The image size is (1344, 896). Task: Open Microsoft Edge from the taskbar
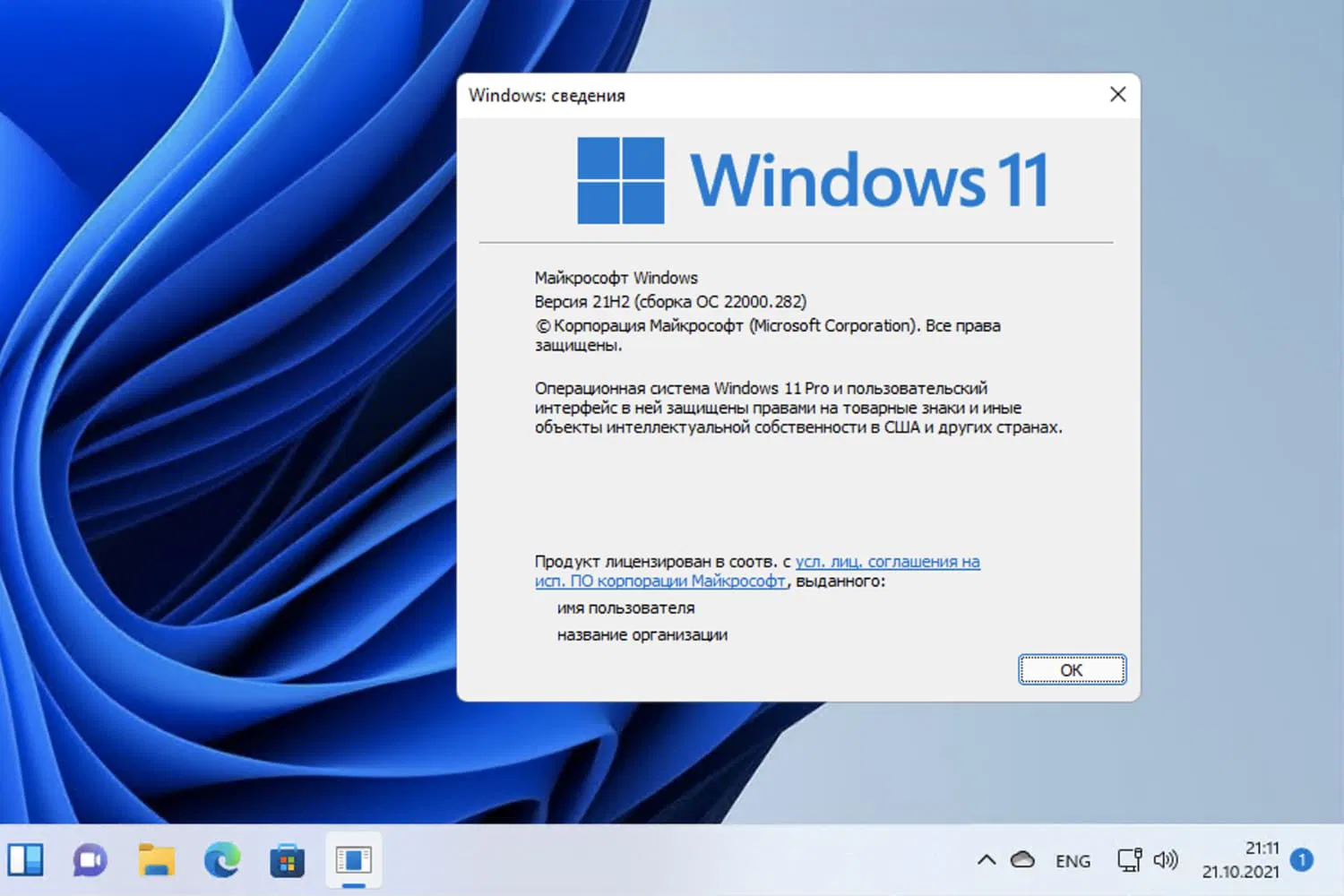click(221, 860)
